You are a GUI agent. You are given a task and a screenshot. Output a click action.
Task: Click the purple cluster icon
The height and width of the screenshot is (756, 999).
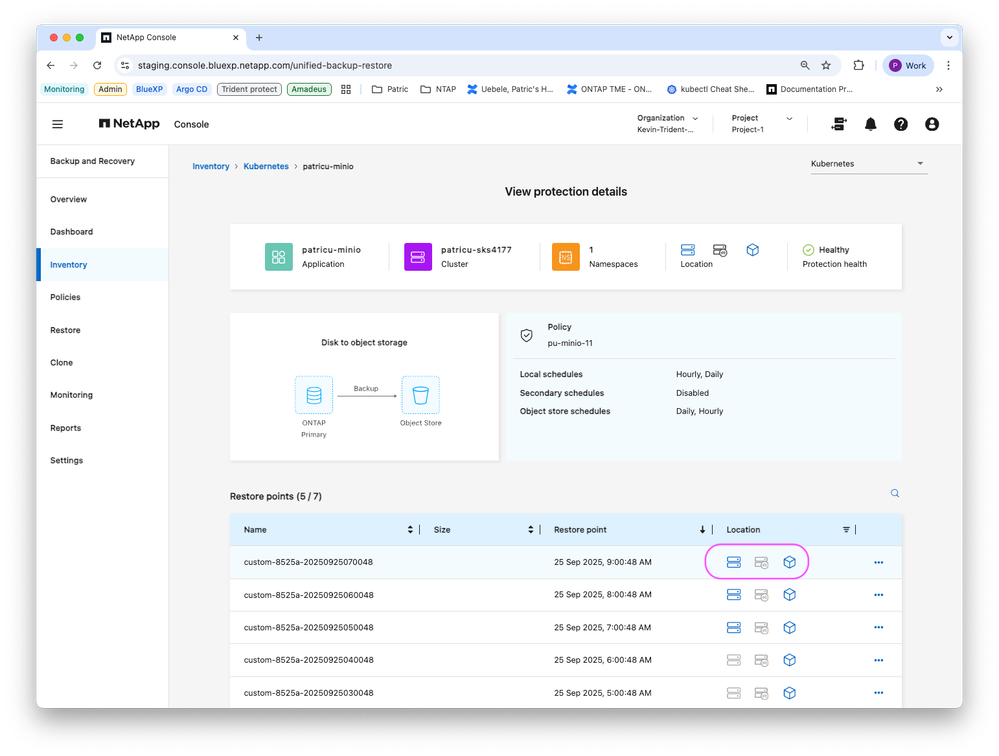(418, 257)
